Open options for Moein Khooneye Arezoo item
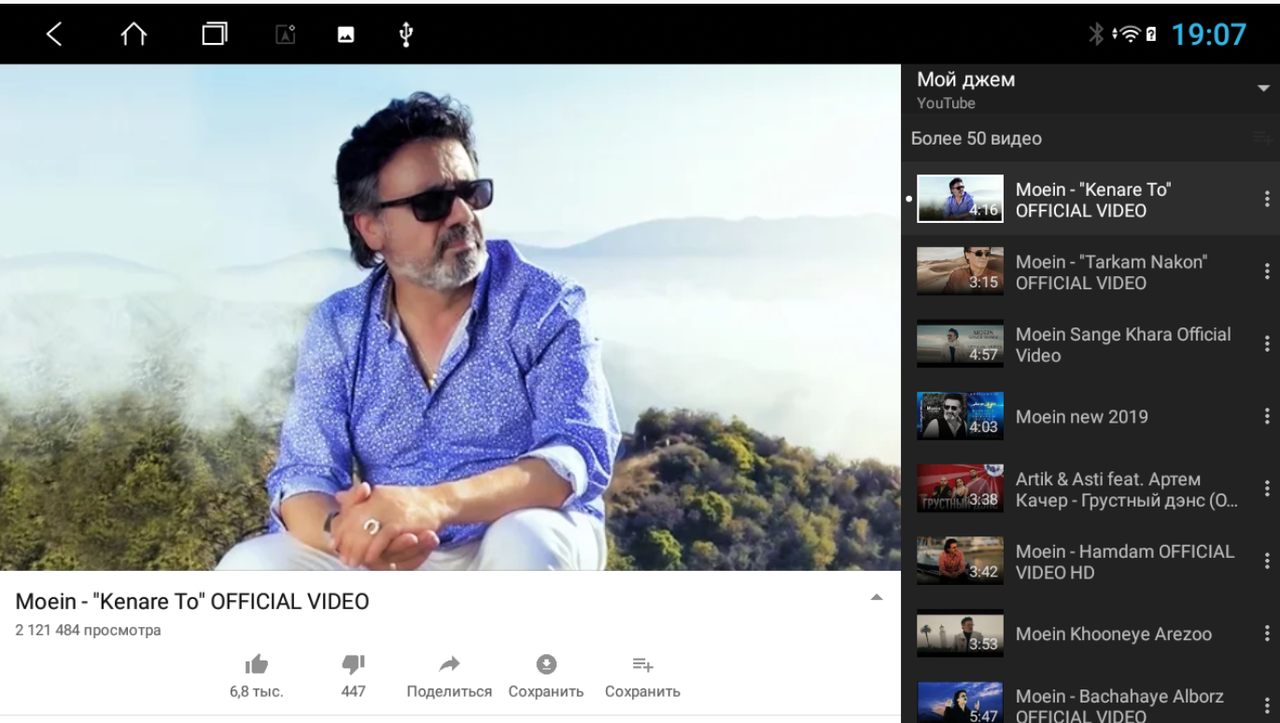The image size is (1280, 723). pos(1267,634)
